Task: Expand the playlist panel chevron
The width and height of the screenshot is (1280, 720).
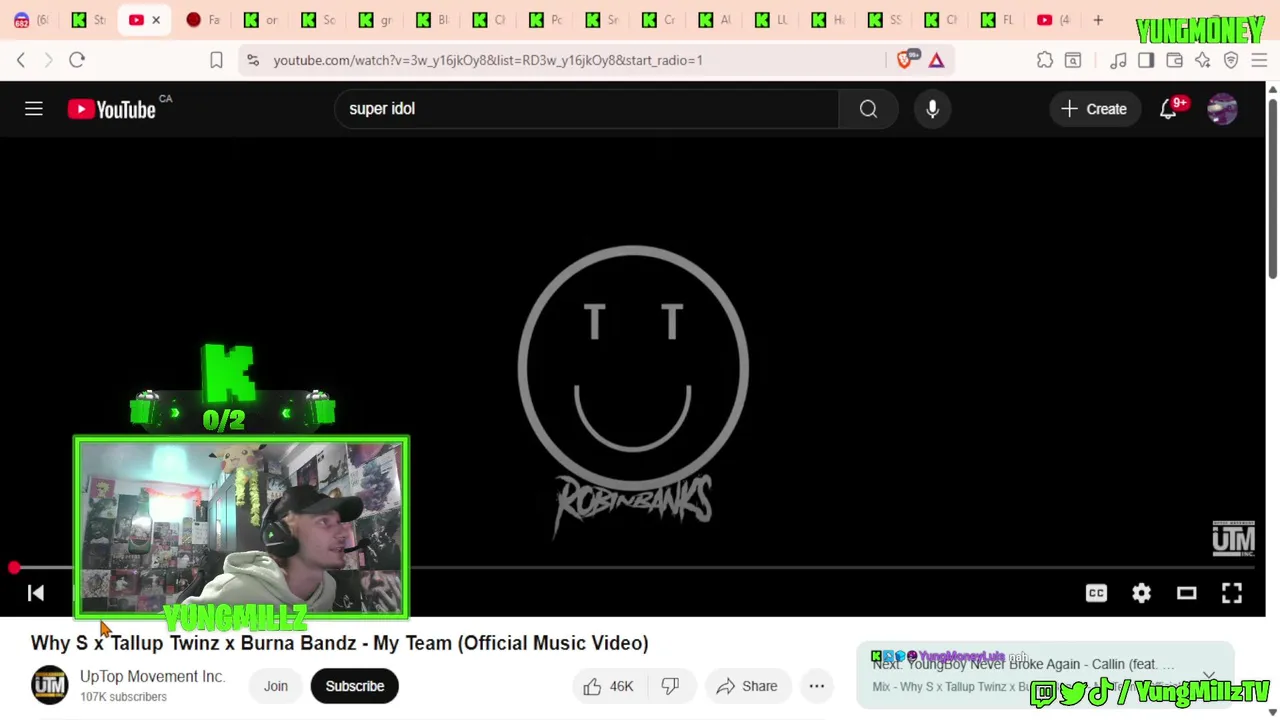Action: tap(1209, 675)
